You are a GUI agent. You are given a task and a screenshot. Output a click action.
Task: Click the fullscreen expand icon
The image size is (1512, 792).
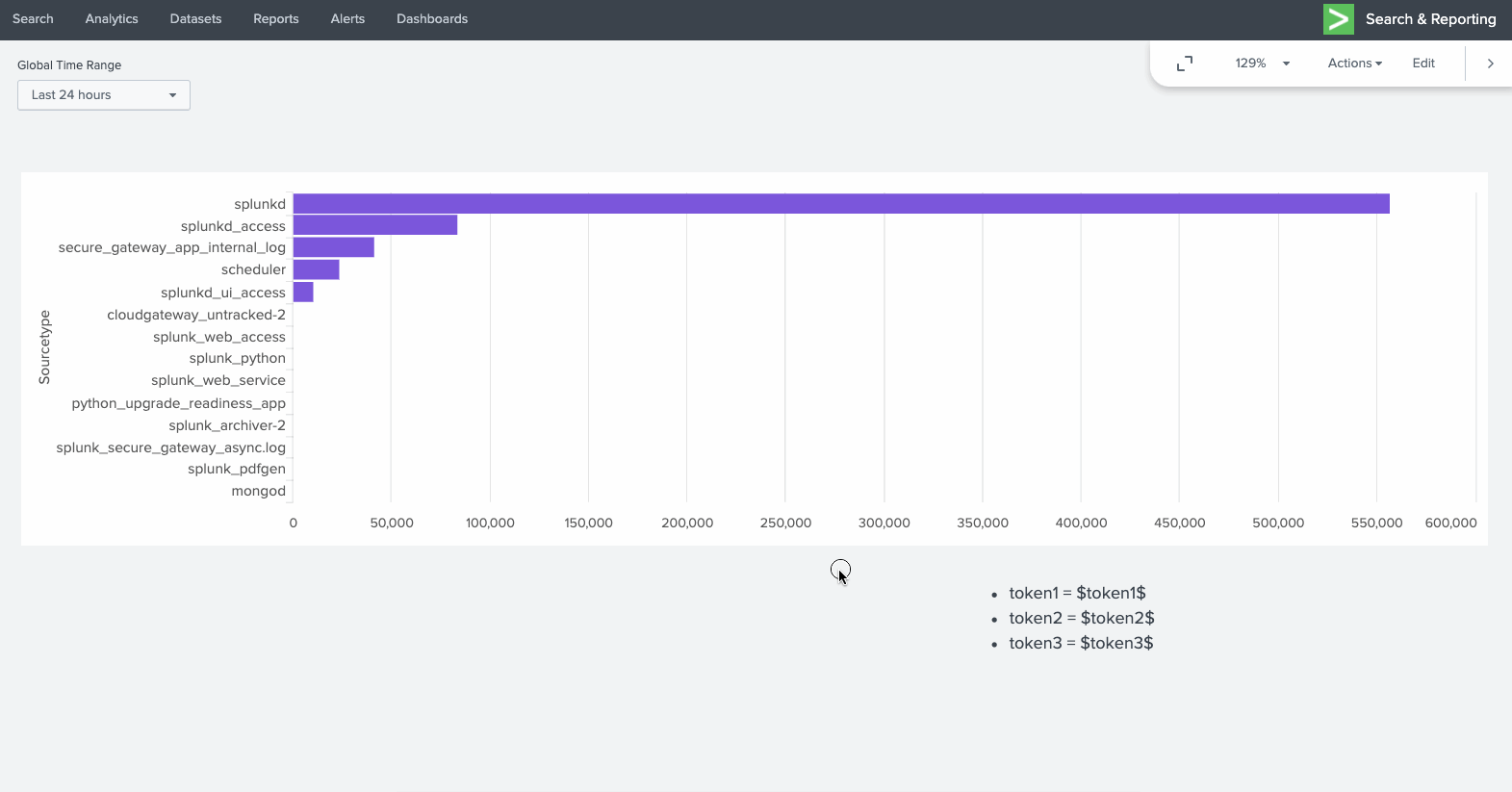click(1185, 64)
